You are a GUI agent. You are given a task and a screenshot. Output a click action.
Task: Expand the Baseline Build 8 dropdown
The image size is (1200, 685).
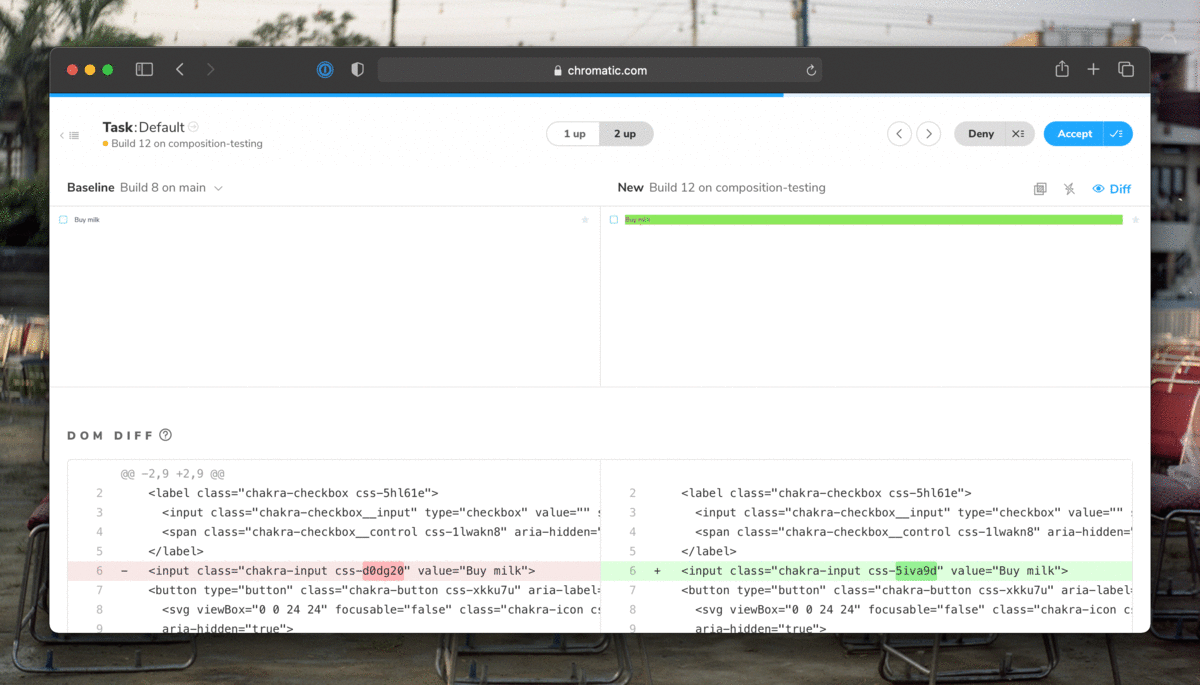[218, 188]
